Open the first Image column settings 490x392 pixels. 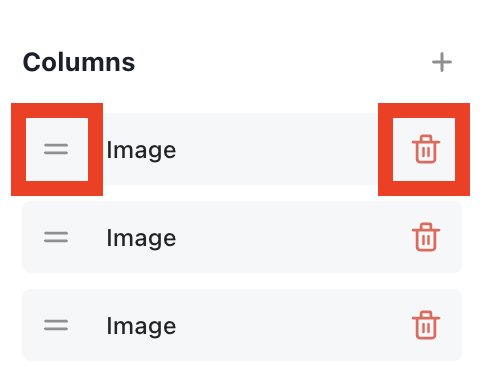[x=242, y=149]
